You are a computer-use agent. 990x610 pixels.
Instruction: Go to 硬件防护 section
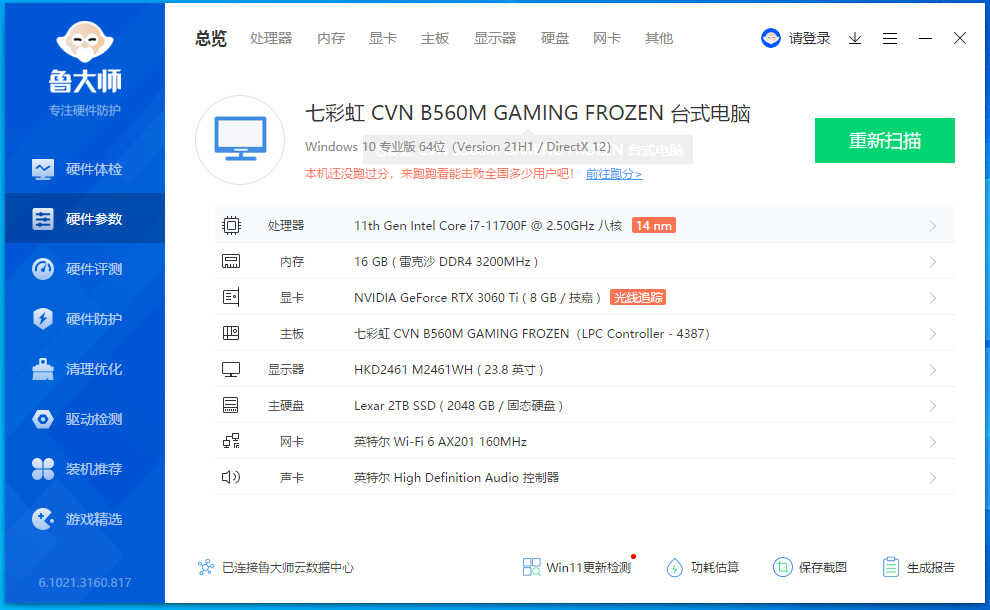tap(85, 319)
